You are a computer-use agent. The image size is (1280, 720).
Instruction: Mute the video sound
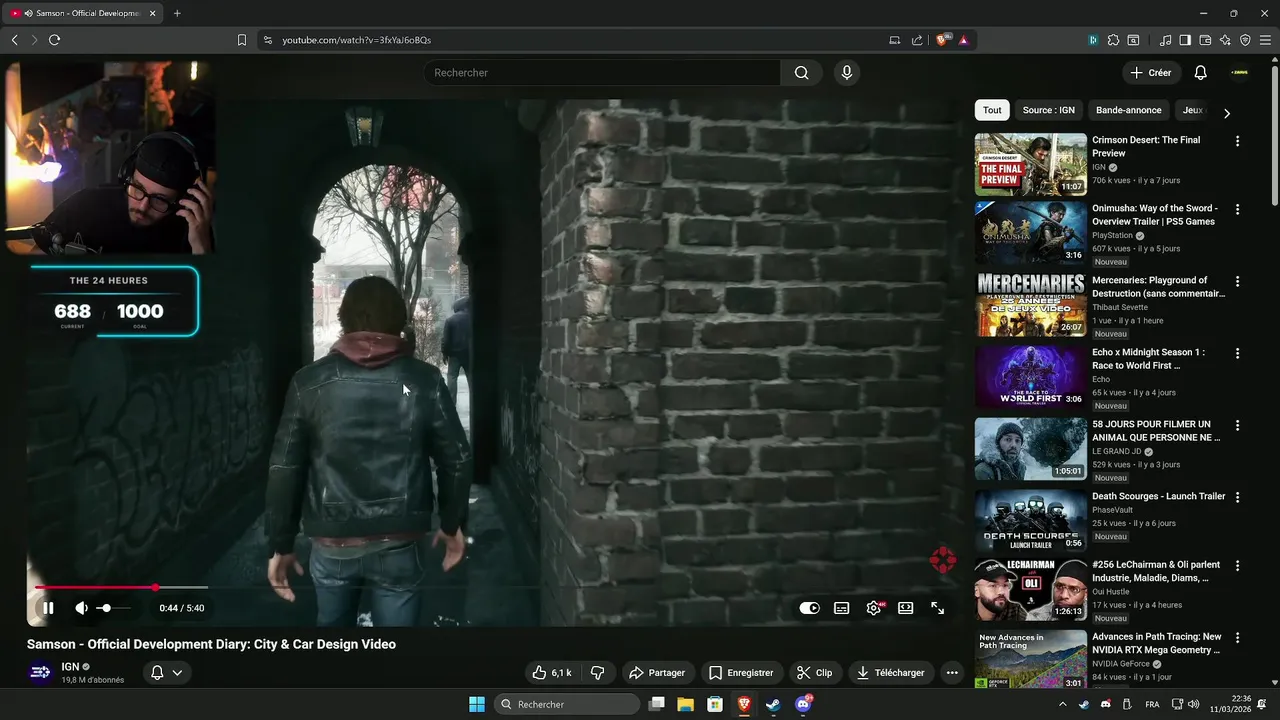click(81, 608)
